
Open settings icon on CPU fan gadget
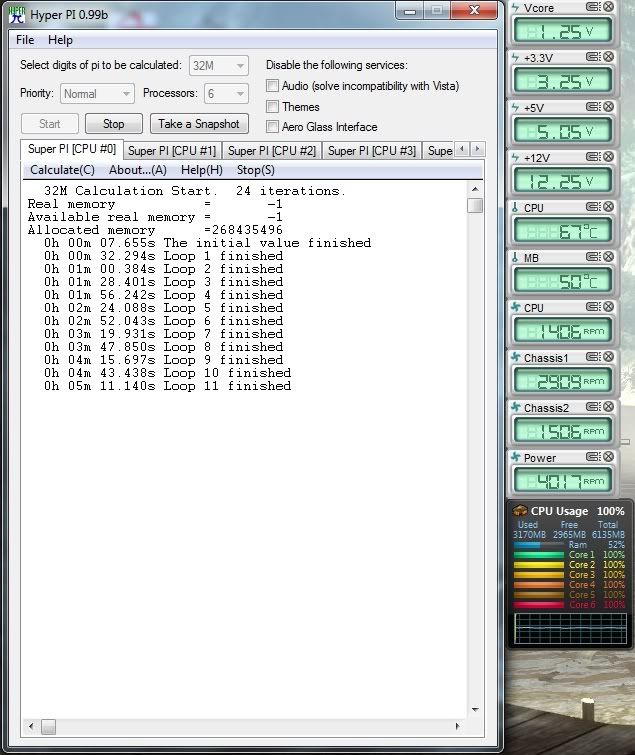point(593,307)
